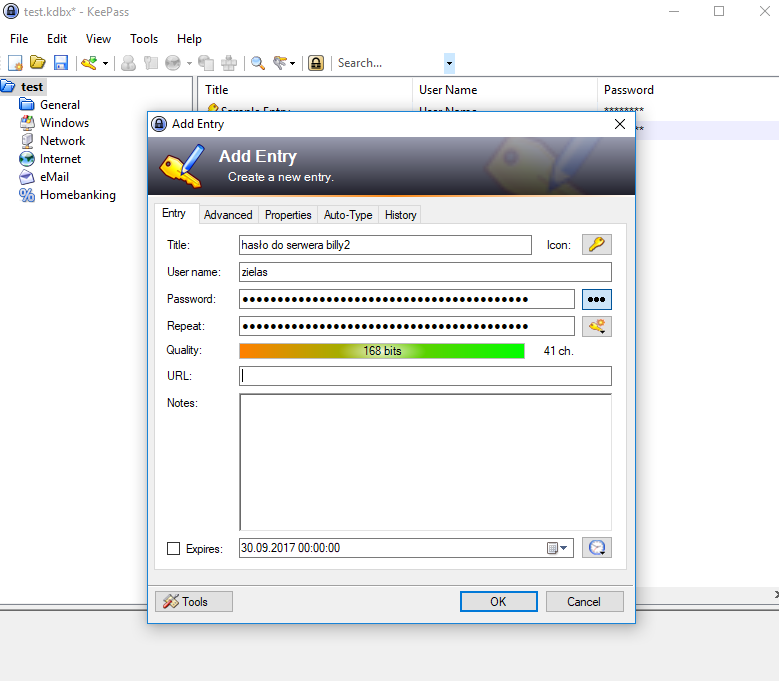Screen dimensions: 779x681
Task: Select the General group folder
Action: coord(60,105)
